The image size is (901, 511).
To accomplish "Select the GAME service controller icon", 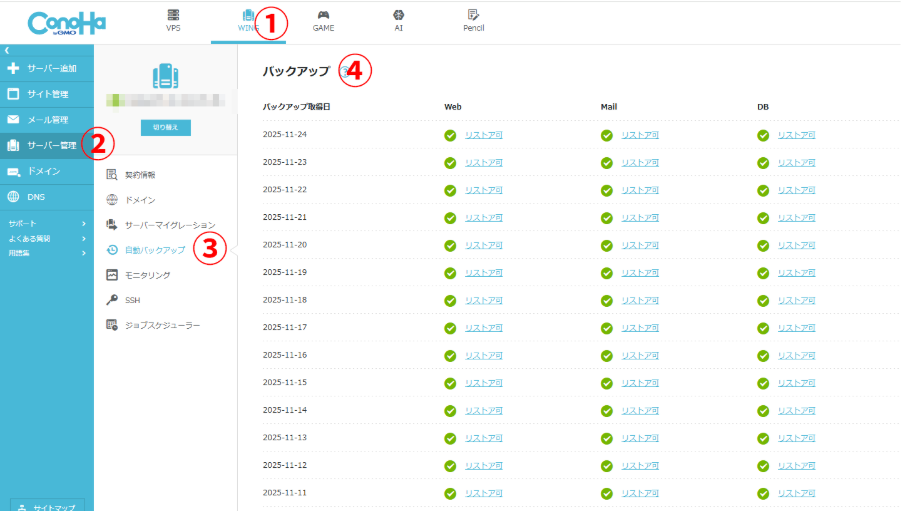I will [x=323, y=15].
